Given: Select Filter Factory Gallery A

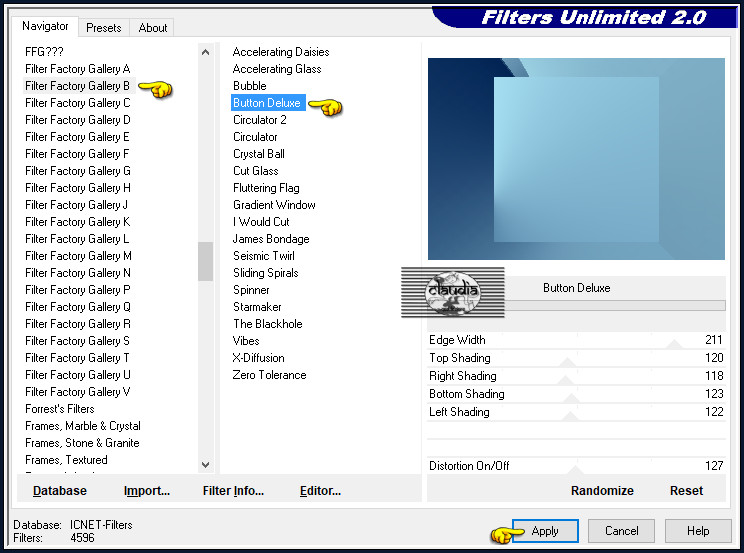Looking at the screenshot, I should click(x=77, y=69).
